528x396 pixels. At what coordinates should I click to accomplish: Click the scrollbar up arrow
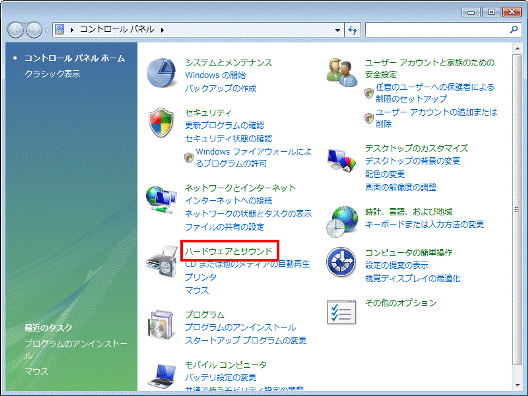click(517, 49)
